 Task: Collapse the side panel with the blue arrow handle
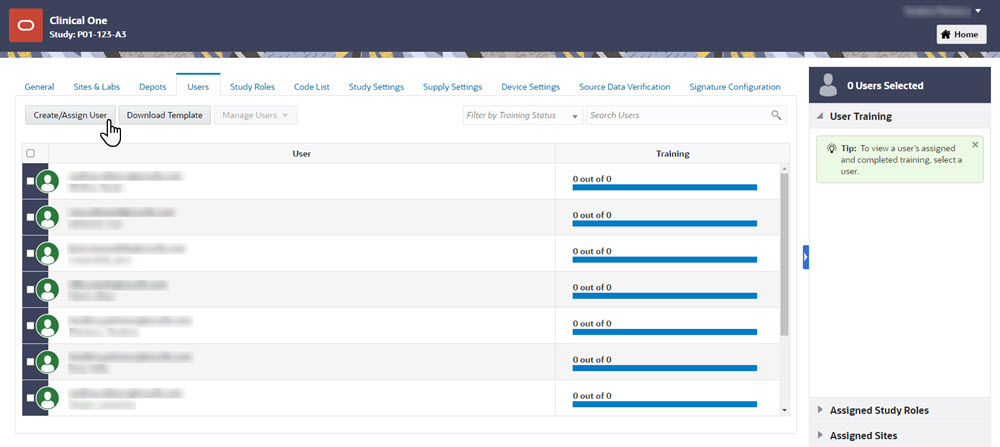pos(805,257)
